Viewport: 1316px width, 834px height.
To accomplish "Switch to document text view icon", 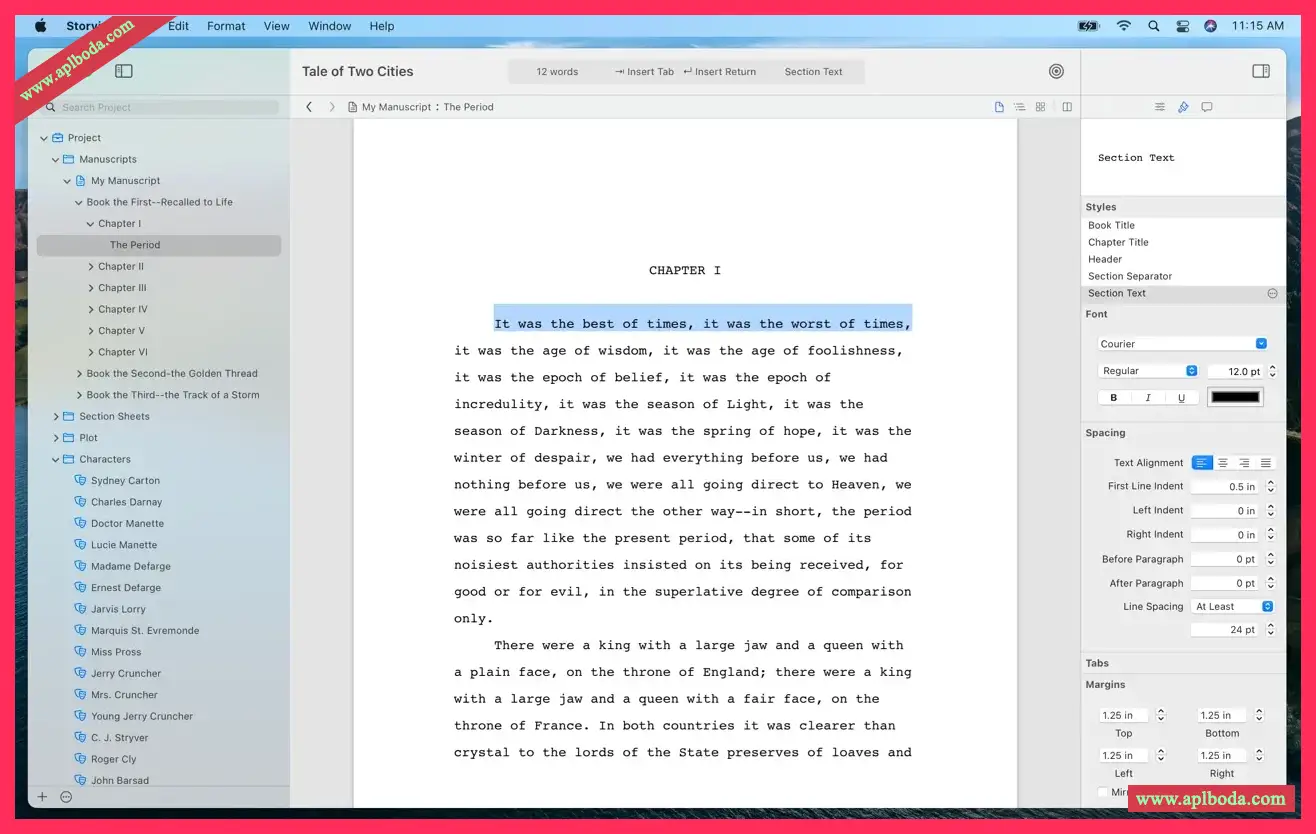I will coord(999,107).
